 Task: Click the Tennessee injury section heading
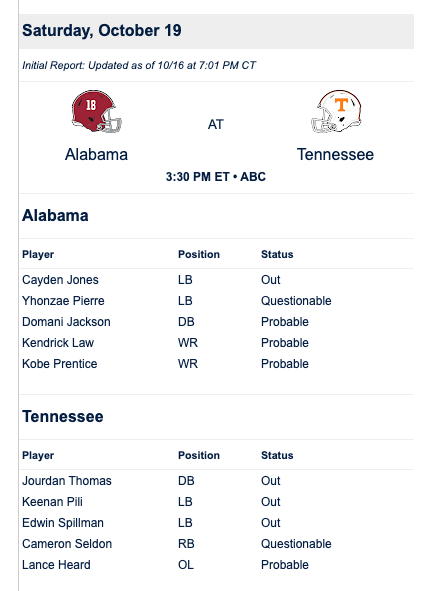click(63, 416)
